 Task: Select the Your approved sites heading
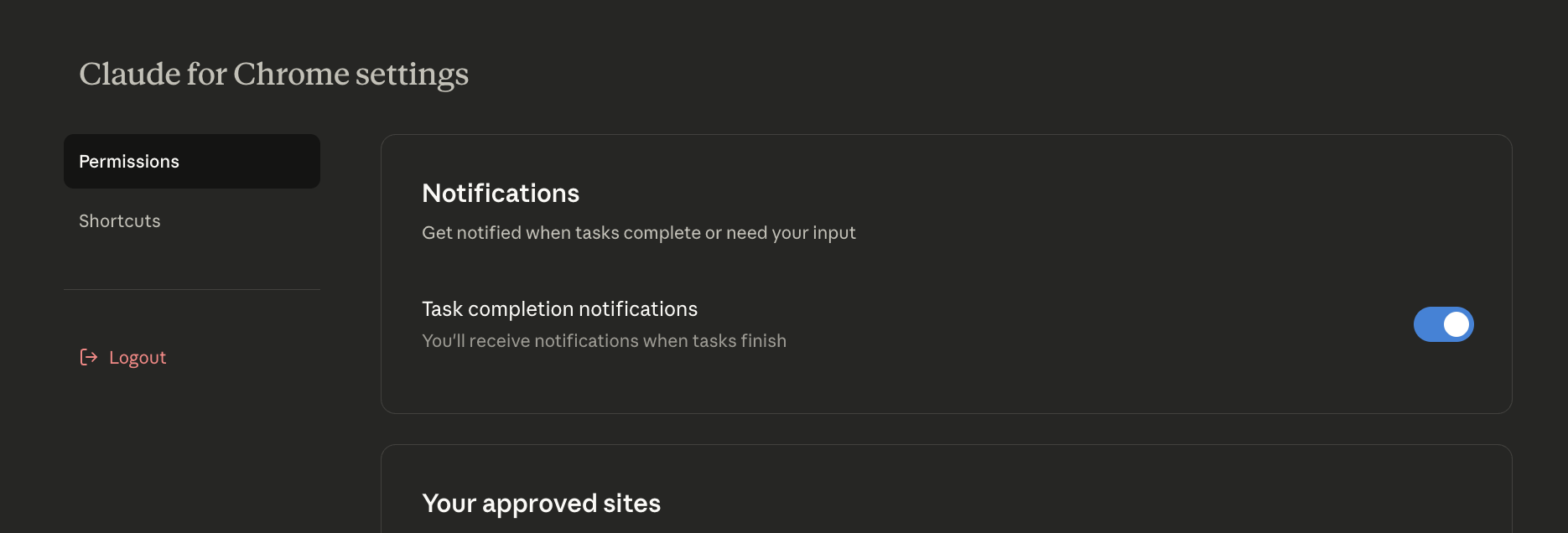[x=541, y=504]
